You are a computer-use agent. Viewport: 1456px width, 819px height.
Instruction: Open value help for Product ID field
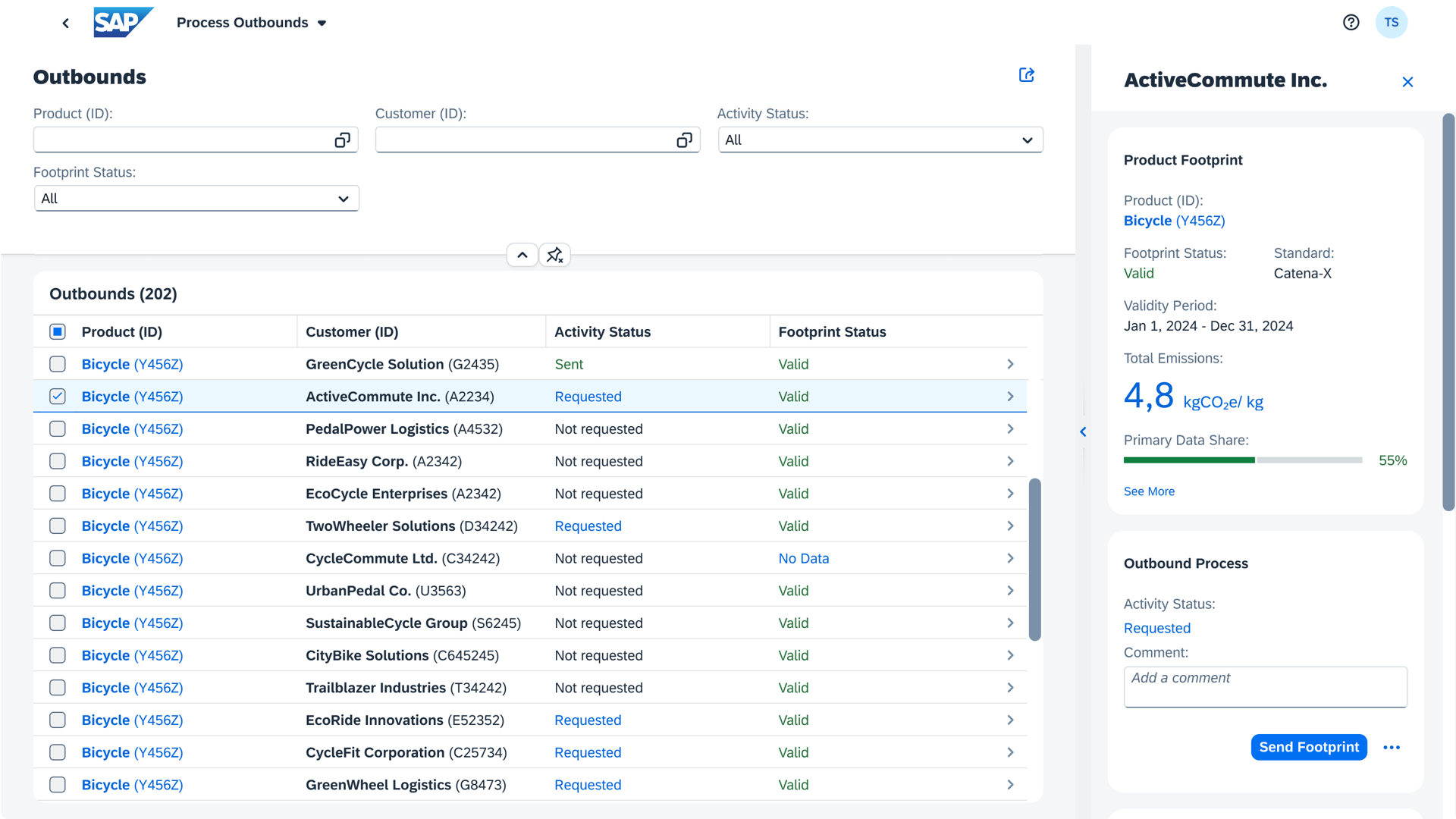(x=342, y=140)
